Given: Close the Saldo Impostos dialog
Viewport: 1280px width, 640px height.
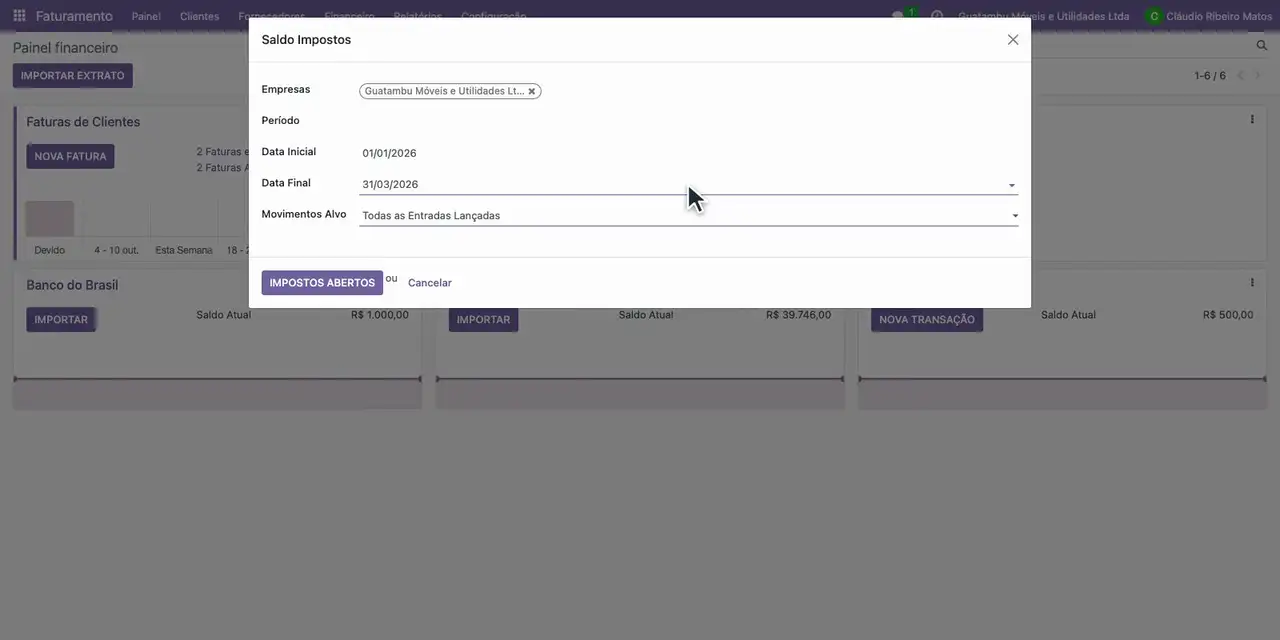Looking at the screenshot, I should [x=1013, y=40].
